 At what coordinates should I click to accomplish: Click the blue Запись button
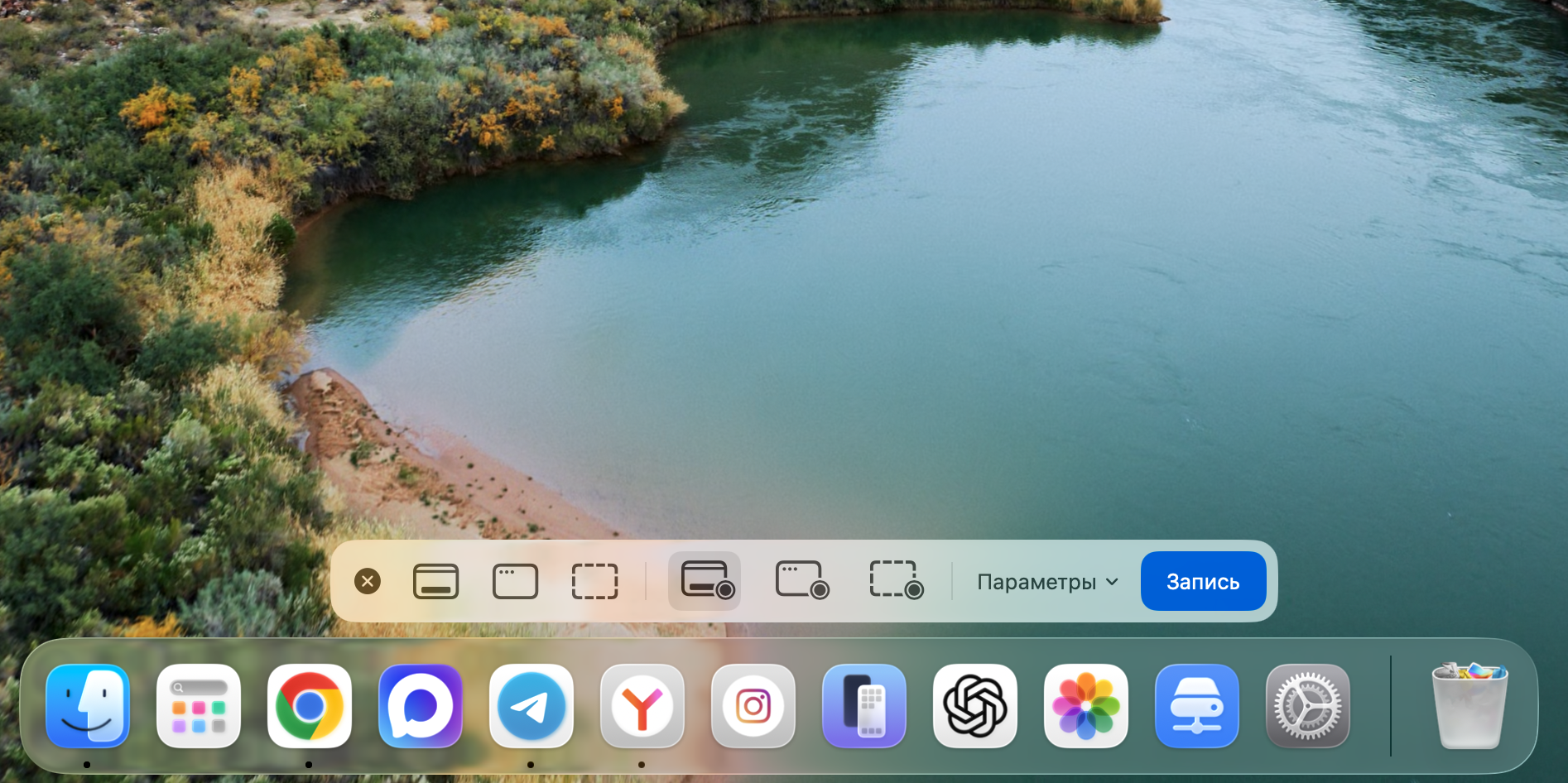point(1202,582)
